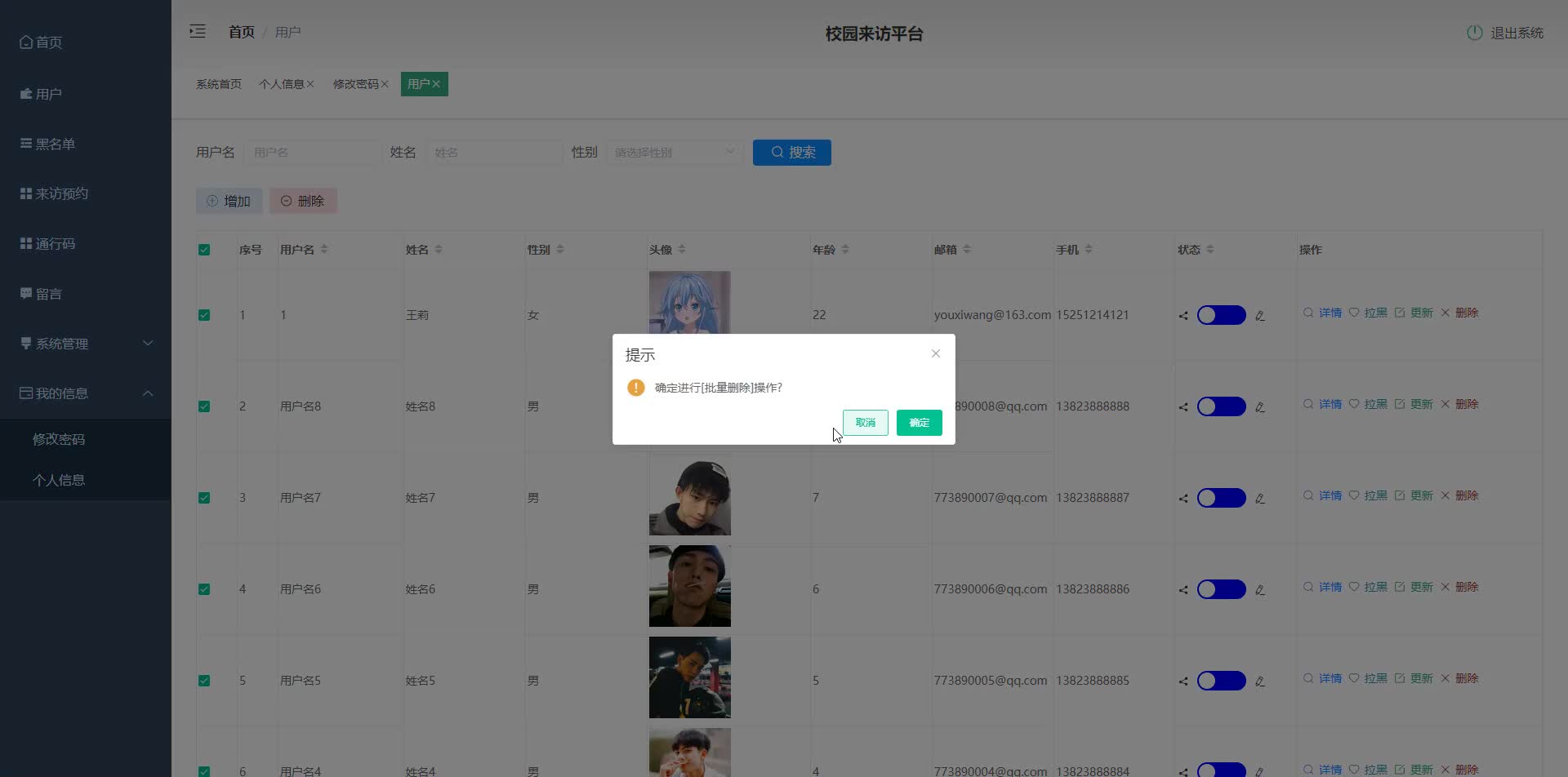Open 黑名单 in the sidebar
The height and width of the screenshot is (777, 1568).
click(86, 144)
